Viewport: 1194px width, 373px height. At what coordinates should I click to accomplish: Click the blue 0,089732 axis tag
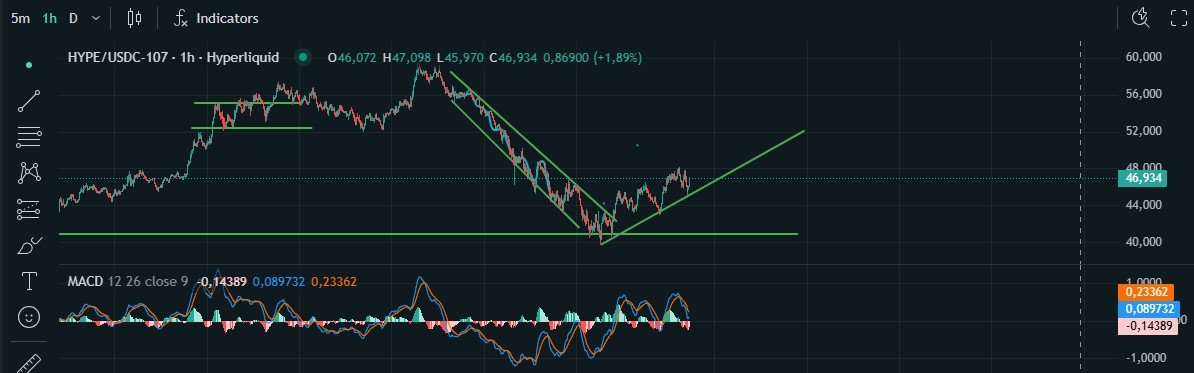pos(1148,309)
